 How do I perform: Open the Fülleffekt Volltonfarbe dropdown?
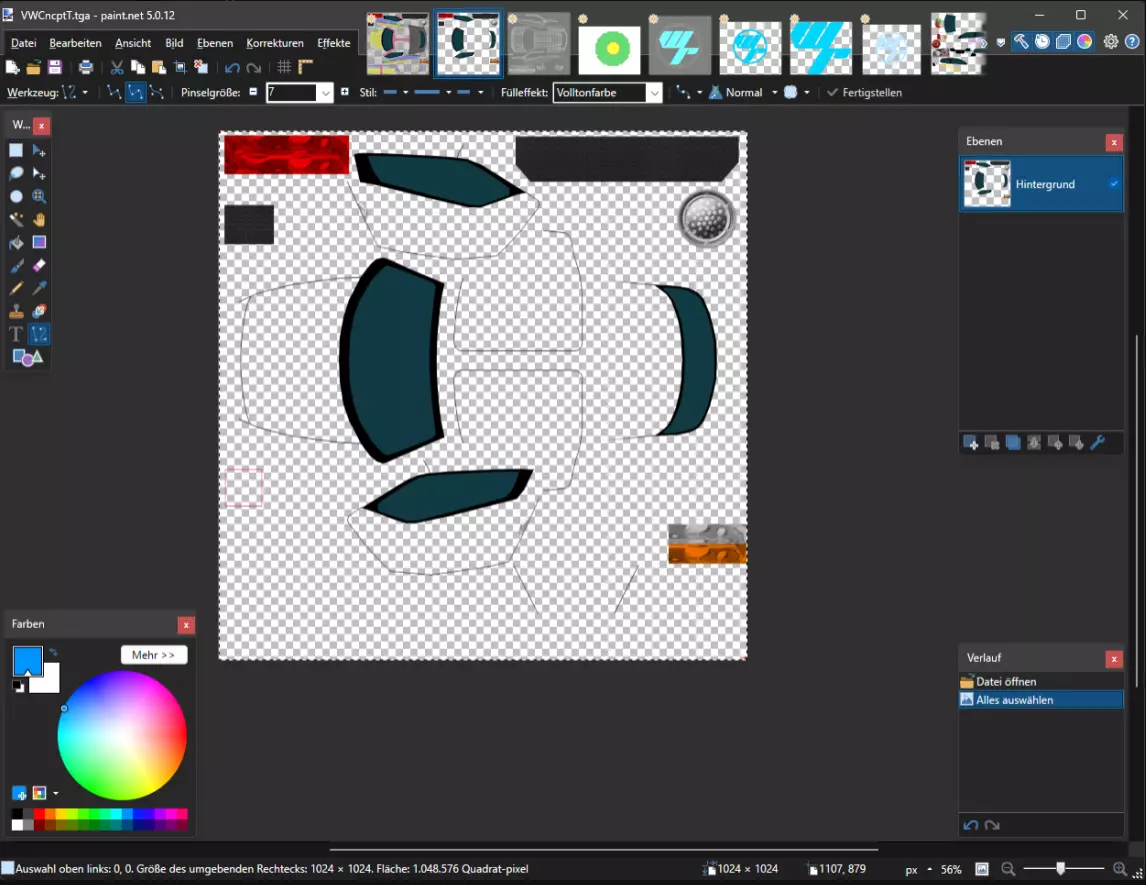[x=654, y=93]
